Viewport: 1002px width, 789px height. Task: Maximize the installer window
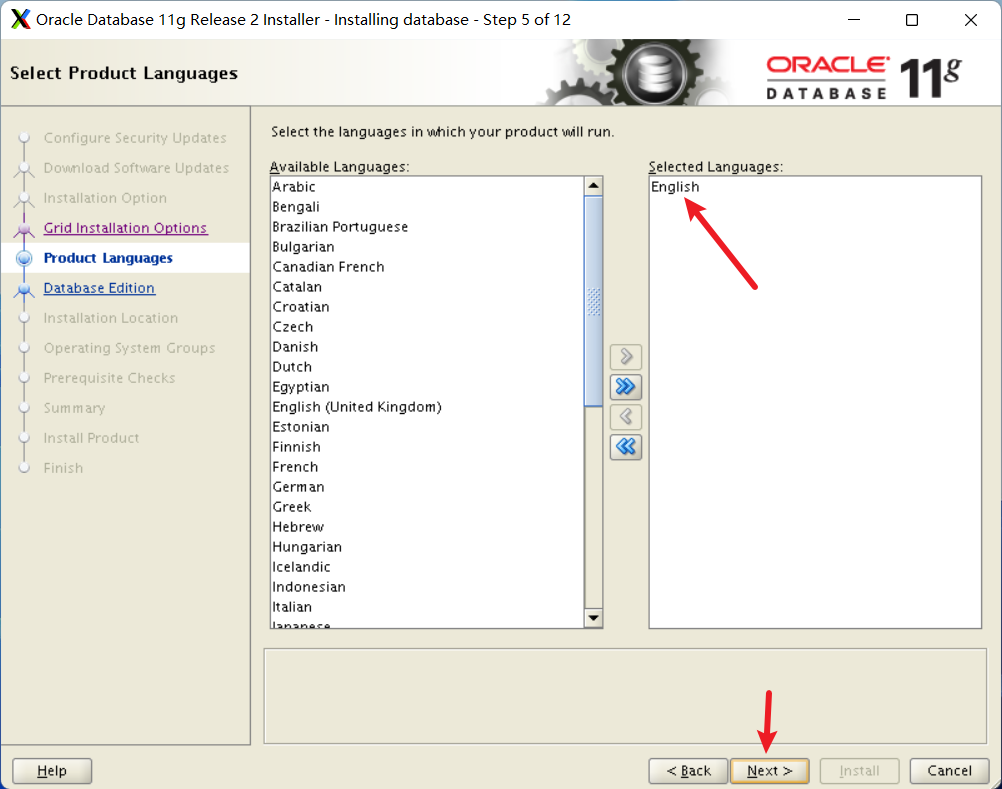[x=912, y=20]
